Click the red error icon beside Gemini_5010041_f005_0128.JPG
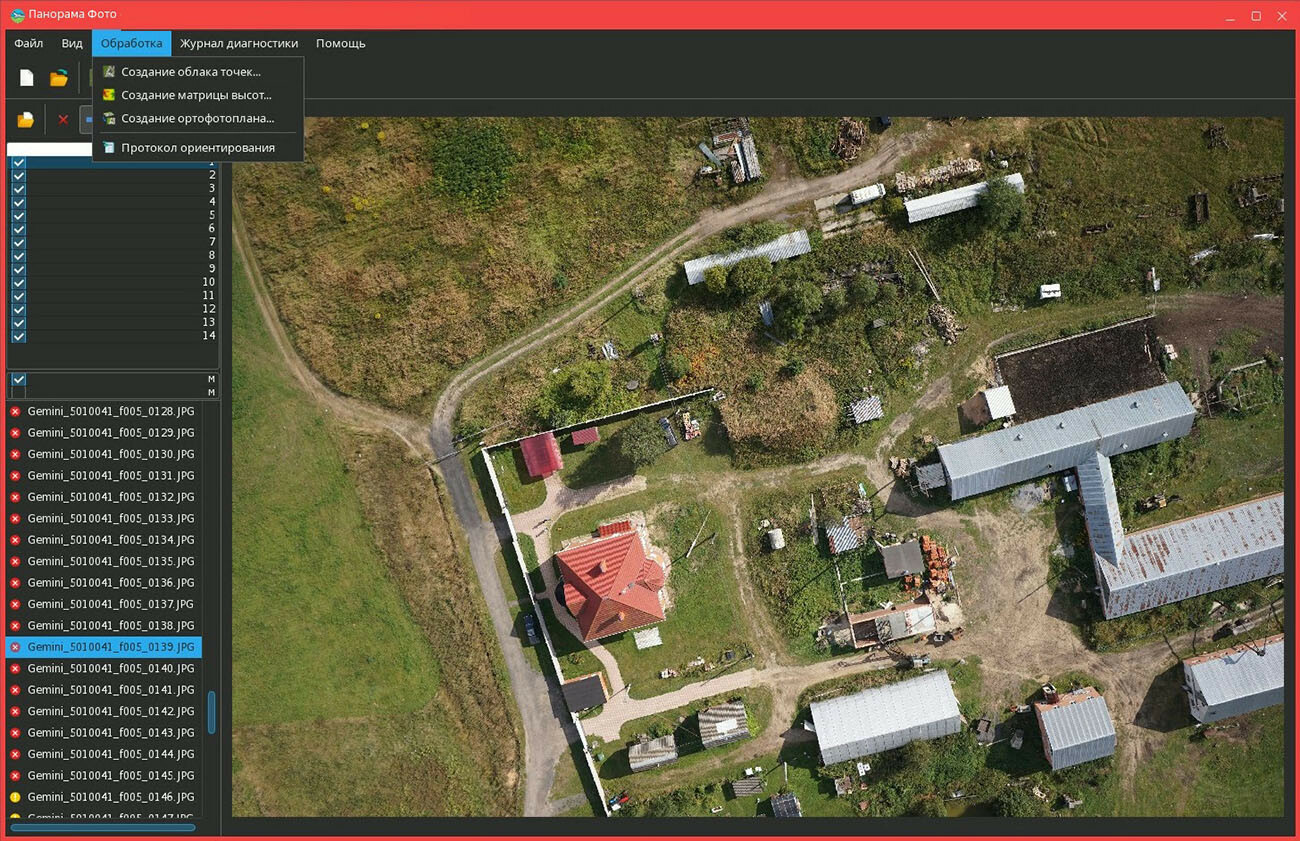 [x=15, y=411]
